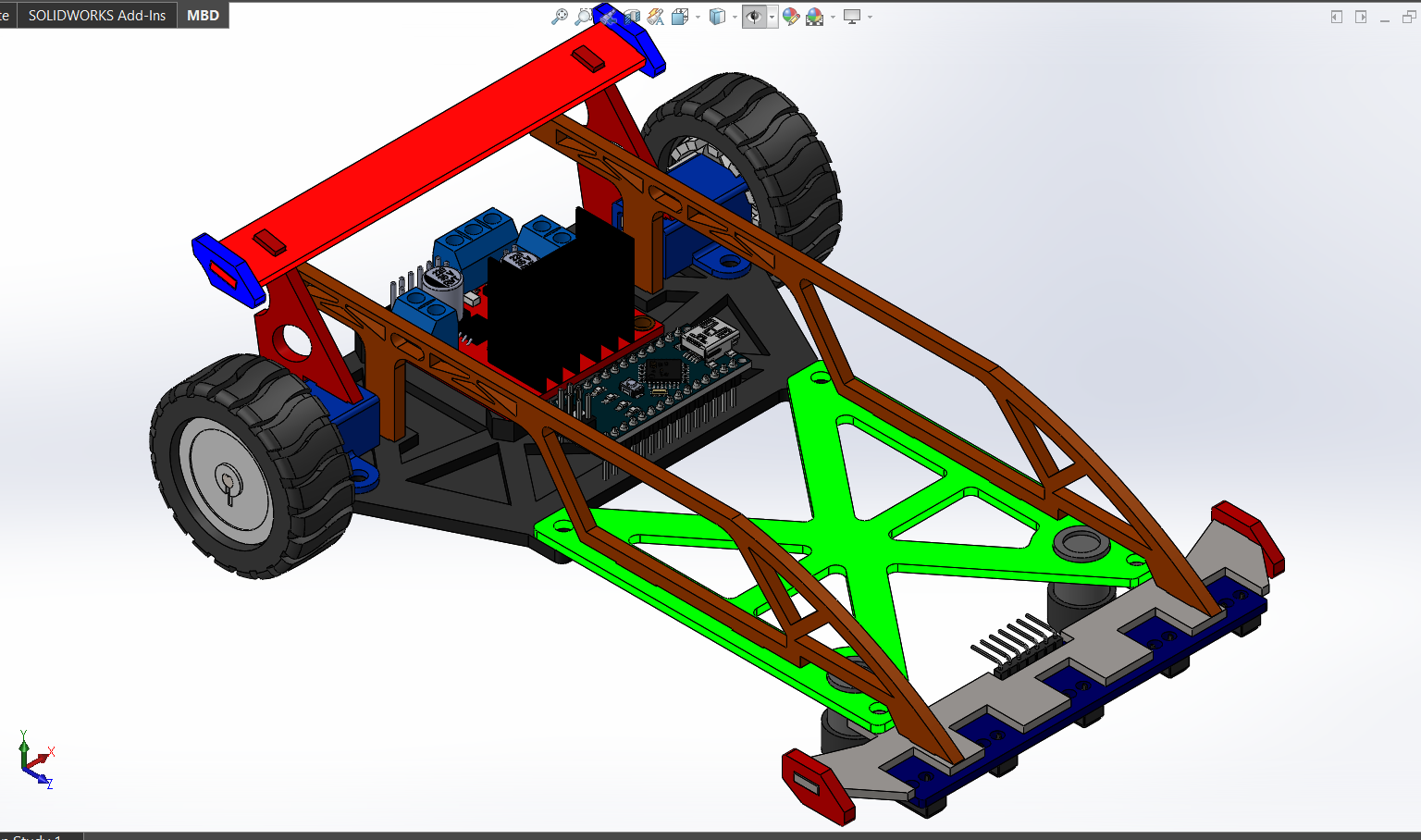Expand the View Orientation dropdown arrow
Viewport: 1421px width, 840px height.
coord(698,17)
